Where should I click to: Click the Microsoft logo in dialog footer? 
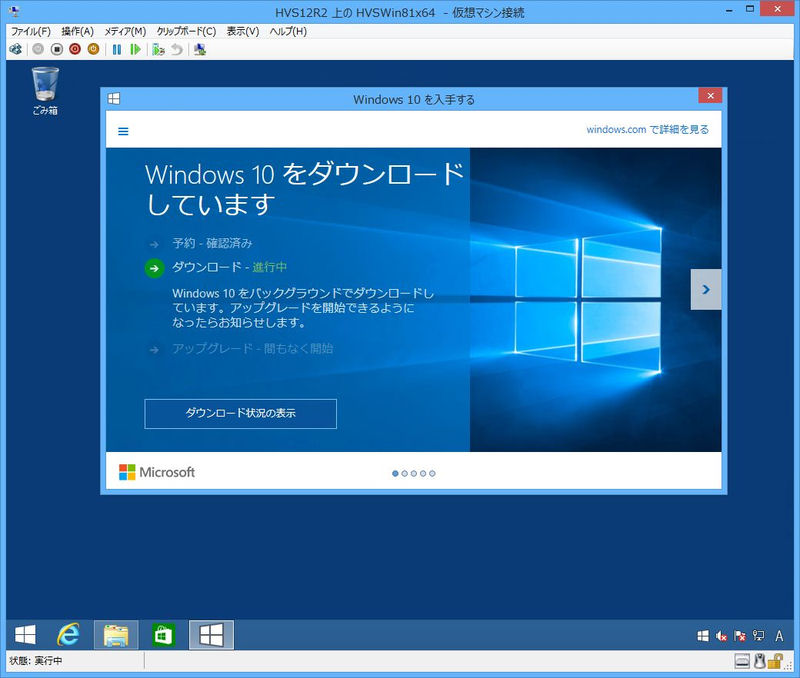157,472
